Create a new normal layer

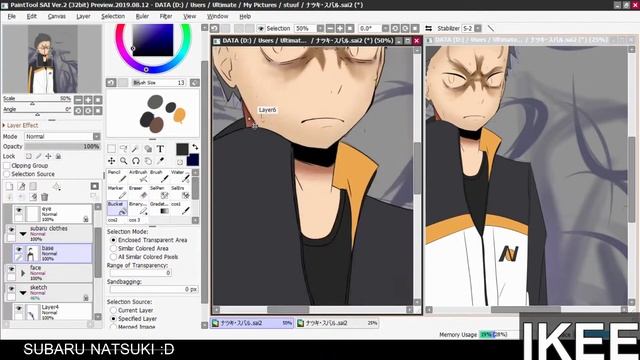pos(9,187)
